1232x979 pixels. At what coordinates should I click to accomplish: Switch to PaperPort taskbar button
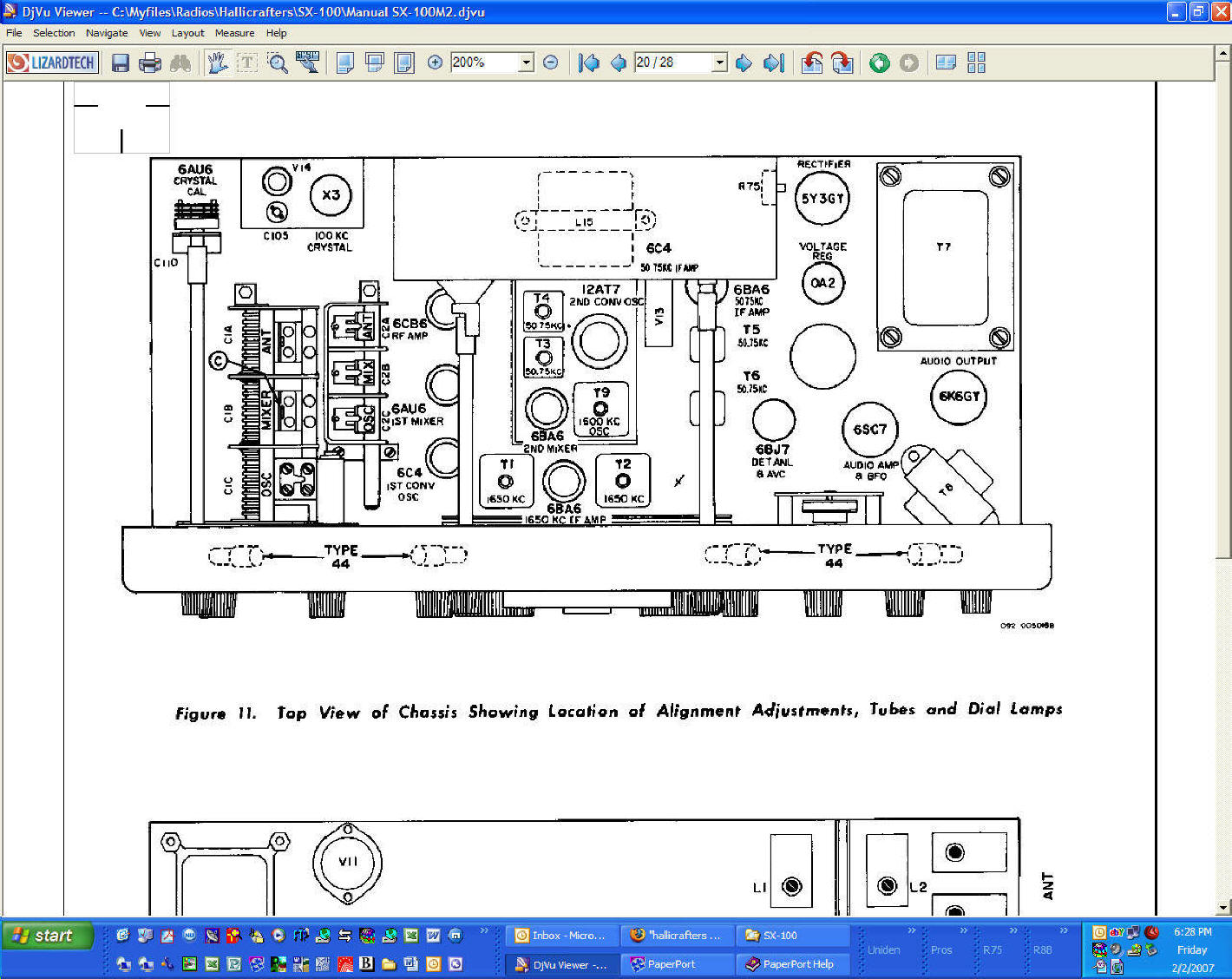click(x=678, y=964)
